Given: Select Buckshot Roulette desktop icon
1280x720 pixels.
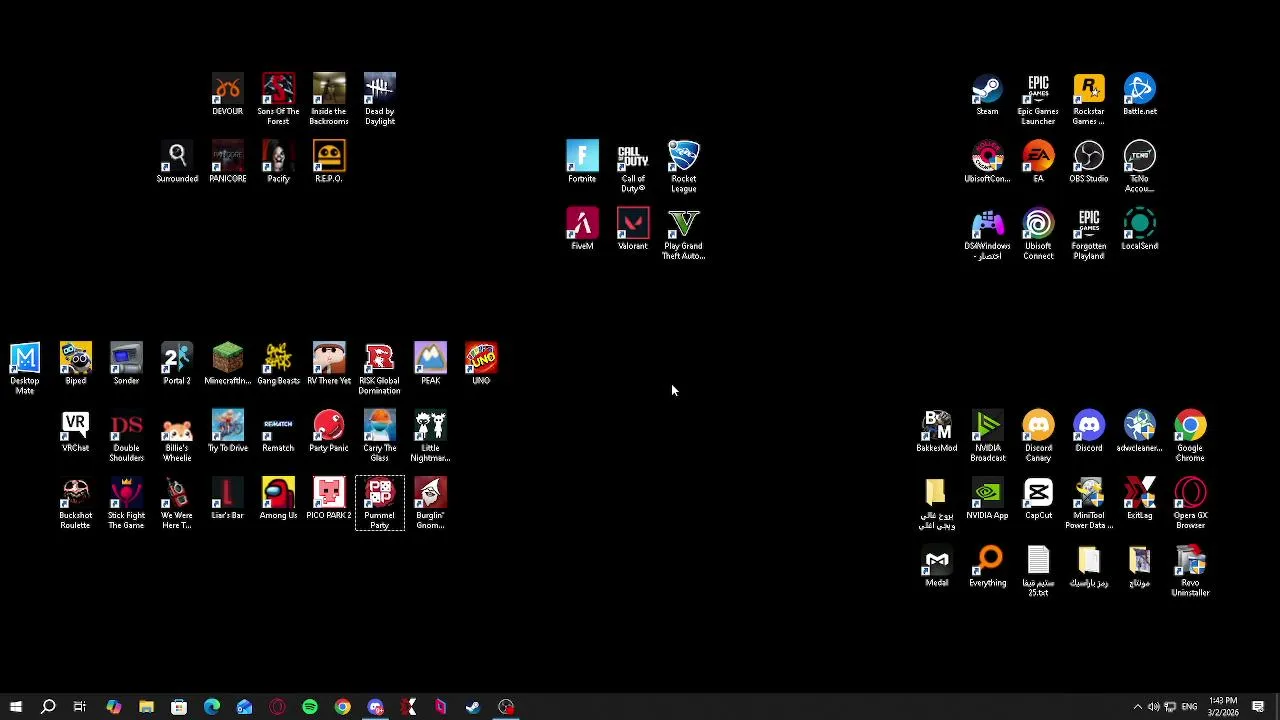Looking at the screenshot, I should click(x=76, y=503).
